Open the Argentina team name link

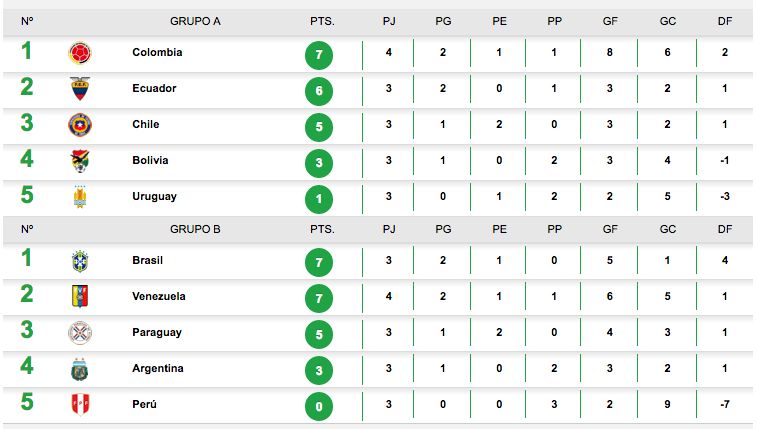tap(158, 368)
